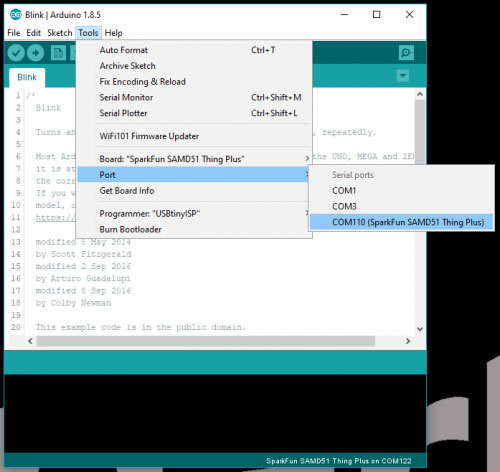Click the editor scroll down arrow

pos(420,329)
